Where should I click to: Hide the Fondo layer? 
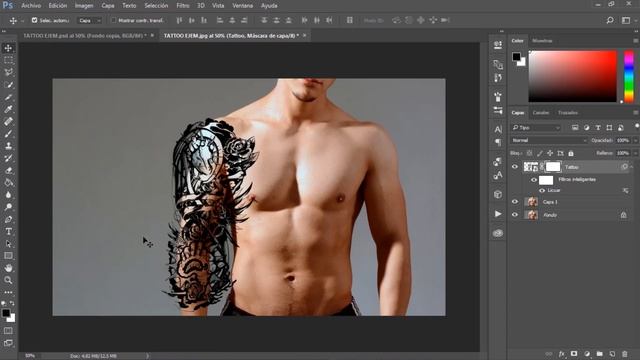click(515, 215)
